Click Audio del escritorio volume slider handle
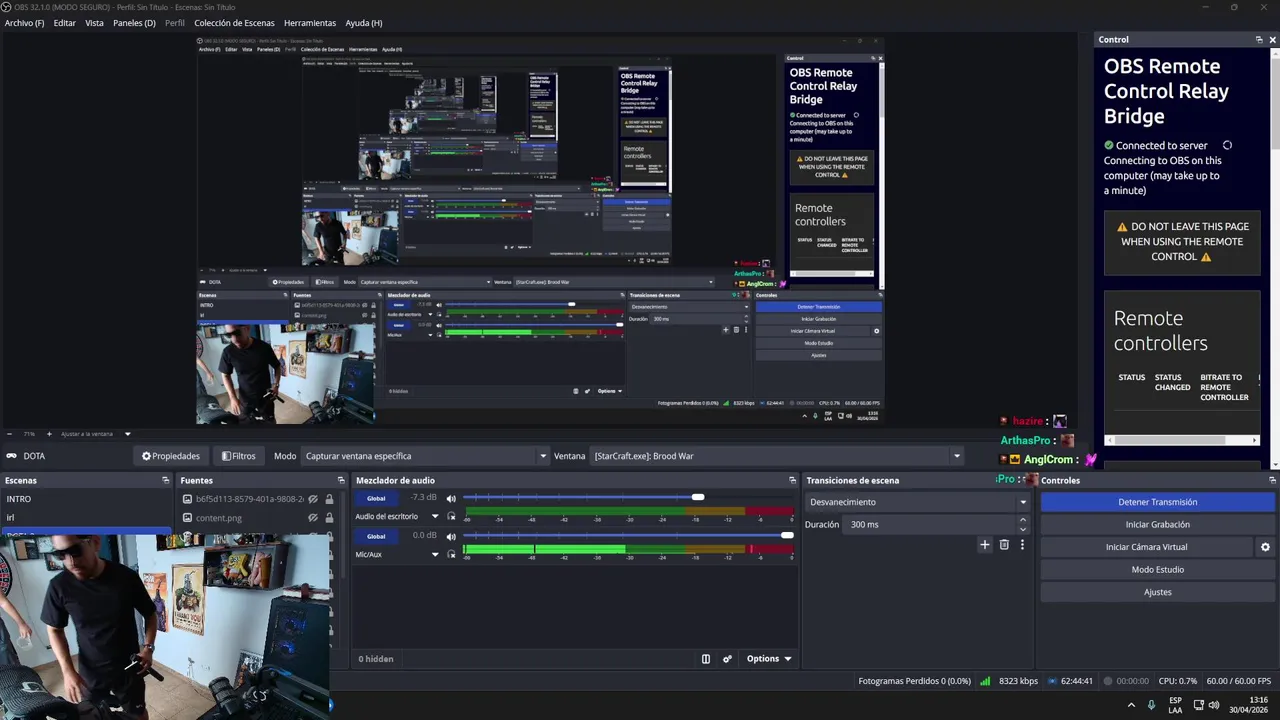 [x=697, y=497]
